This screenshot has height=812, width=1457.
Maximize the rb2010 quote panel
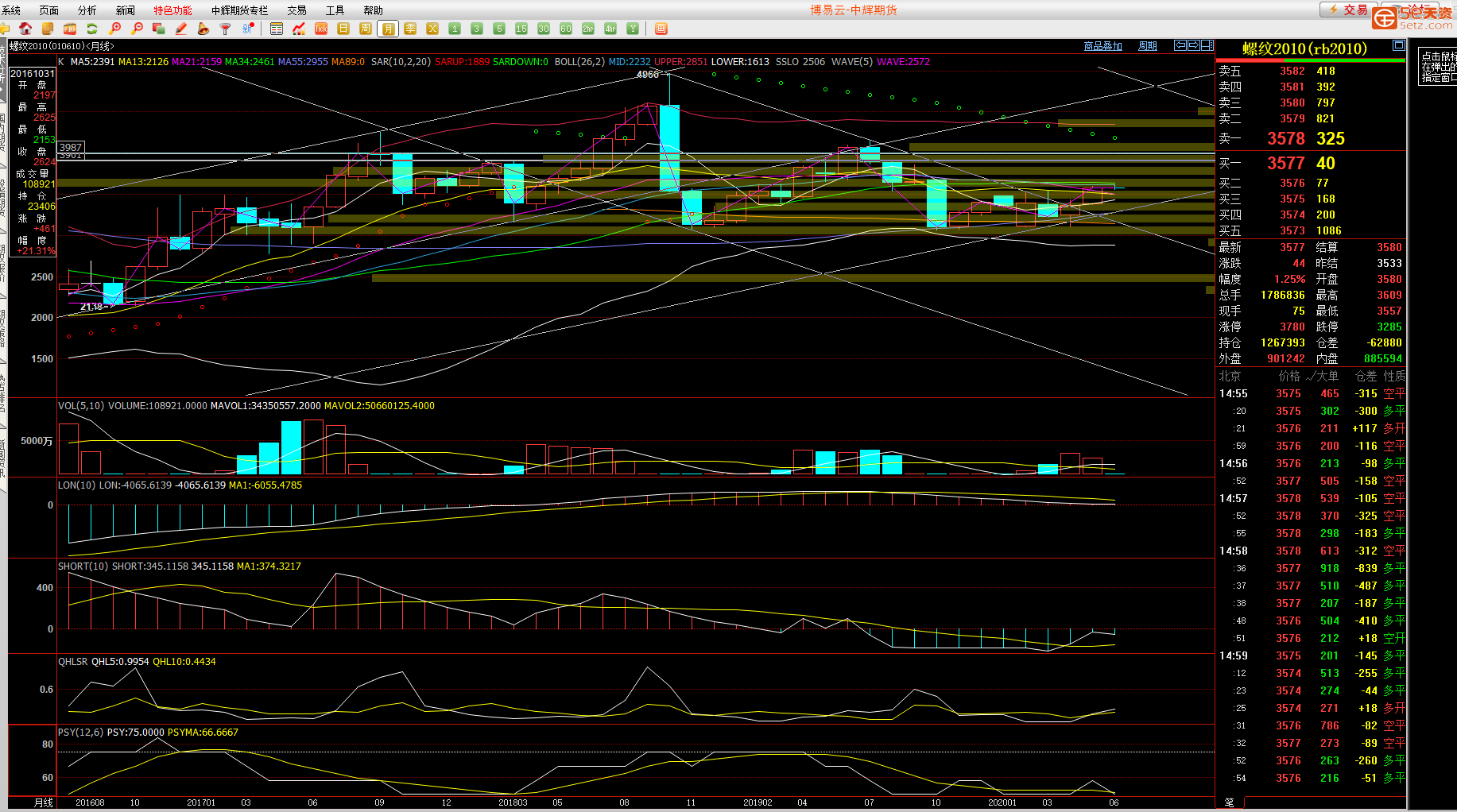pos(1399,45)
